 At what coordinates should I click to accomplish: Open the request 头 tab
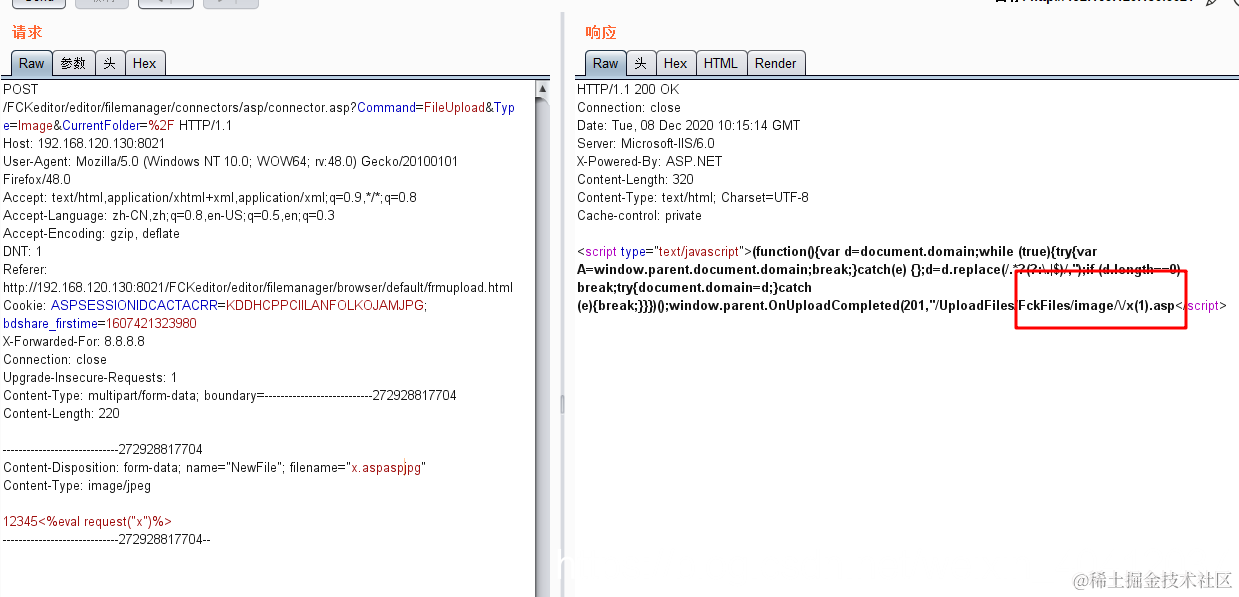[110, 63]
